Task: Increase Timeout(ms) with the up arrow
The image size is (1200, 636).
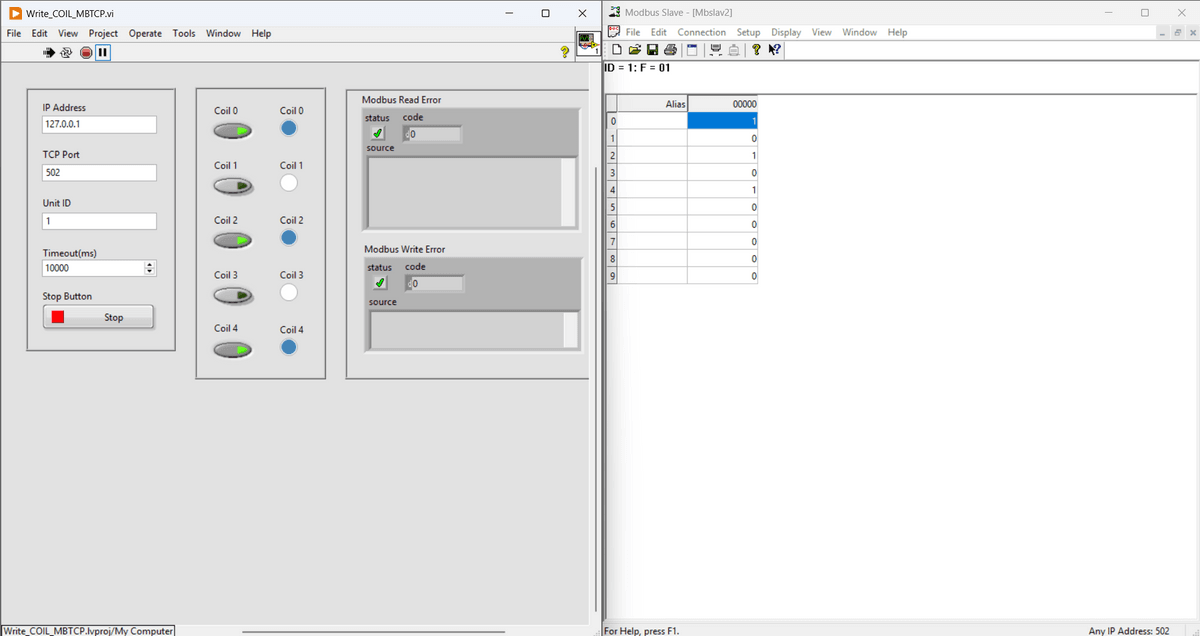Action: coord(150,265)
